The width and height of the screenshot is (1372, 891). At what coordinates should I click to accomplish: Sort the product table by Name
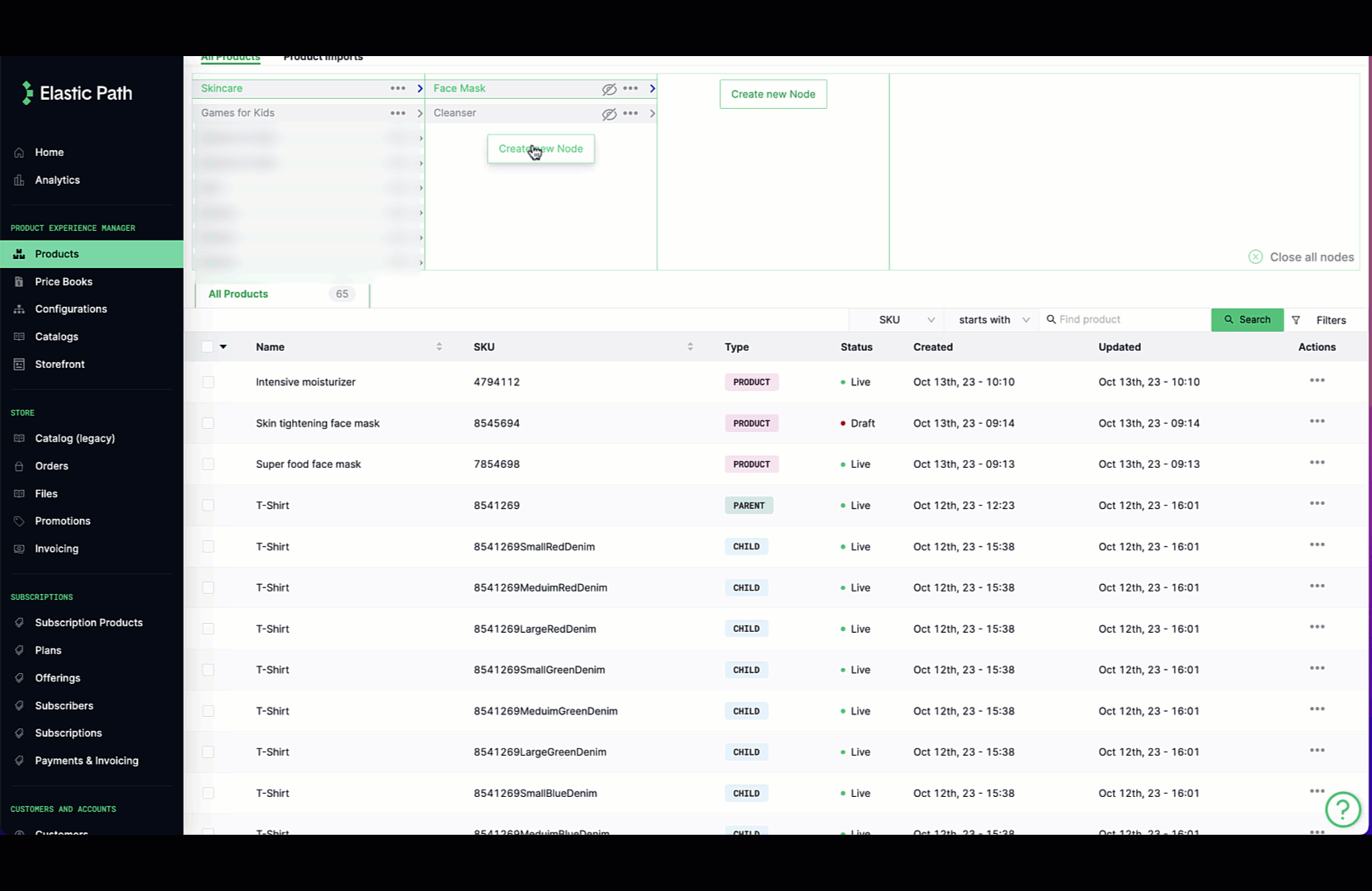439,347
